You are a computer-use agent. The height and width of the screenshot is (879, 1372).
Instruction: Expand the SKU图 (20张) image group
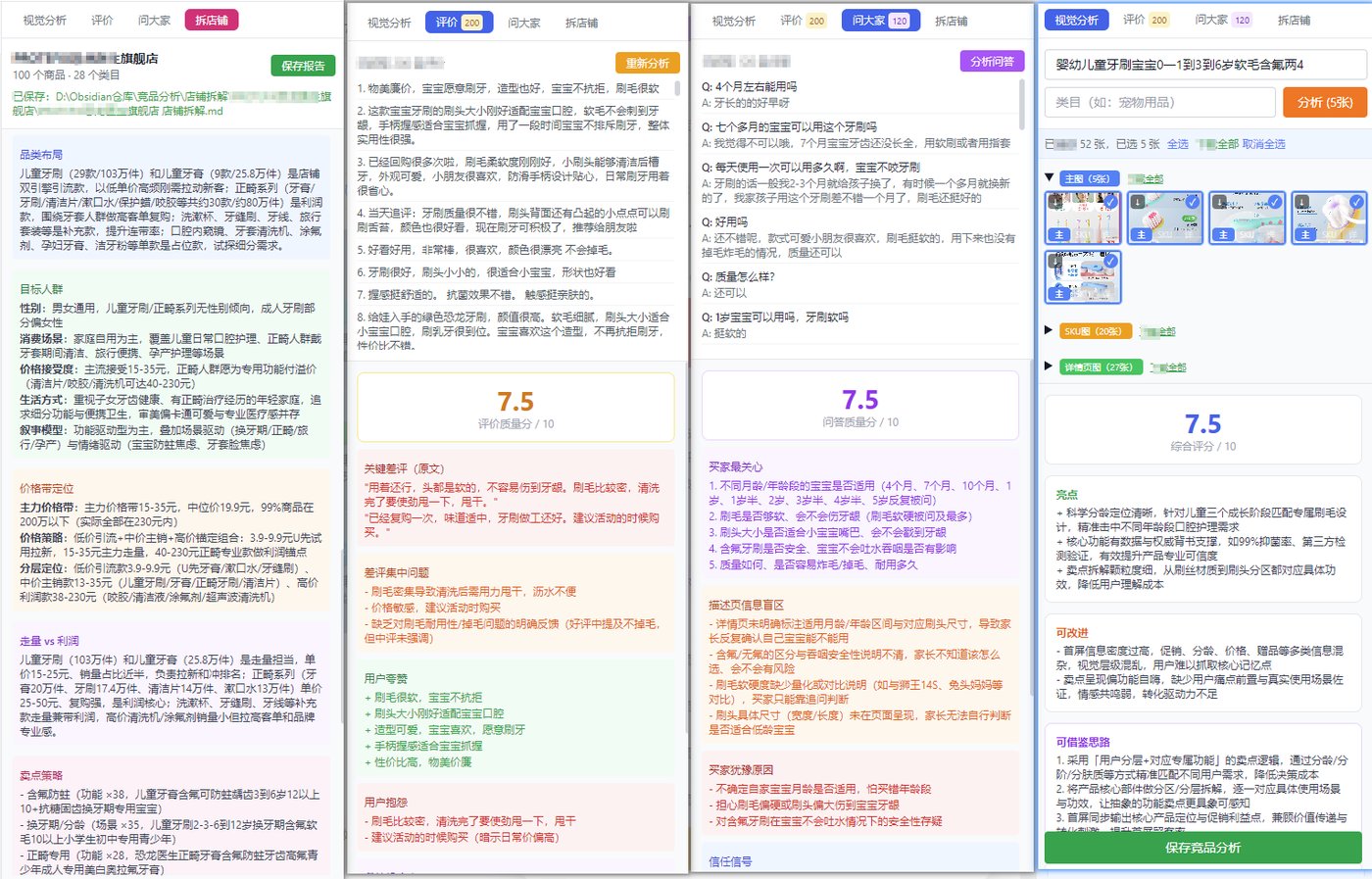point(1050,331)
